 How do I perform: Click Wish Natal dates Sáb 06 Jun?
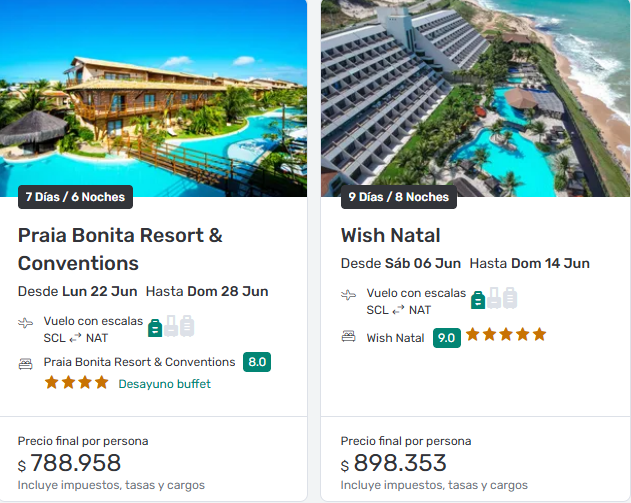coord(423,264)
